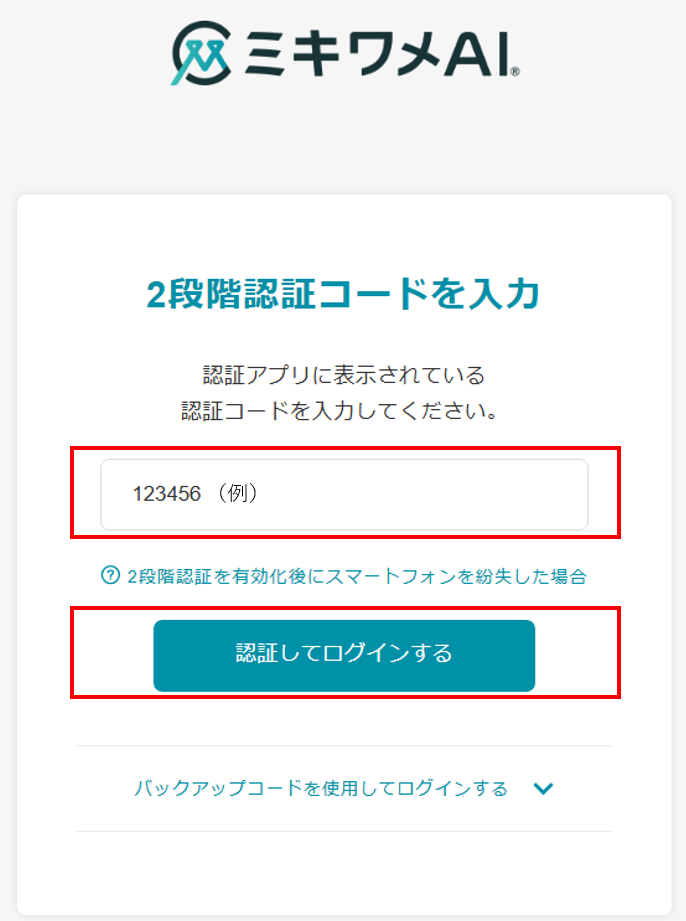Click the question mark help icon
Image resolution: width=686 pixels, height=921 pixels.
pyautogui.click(x=110, y=575)
